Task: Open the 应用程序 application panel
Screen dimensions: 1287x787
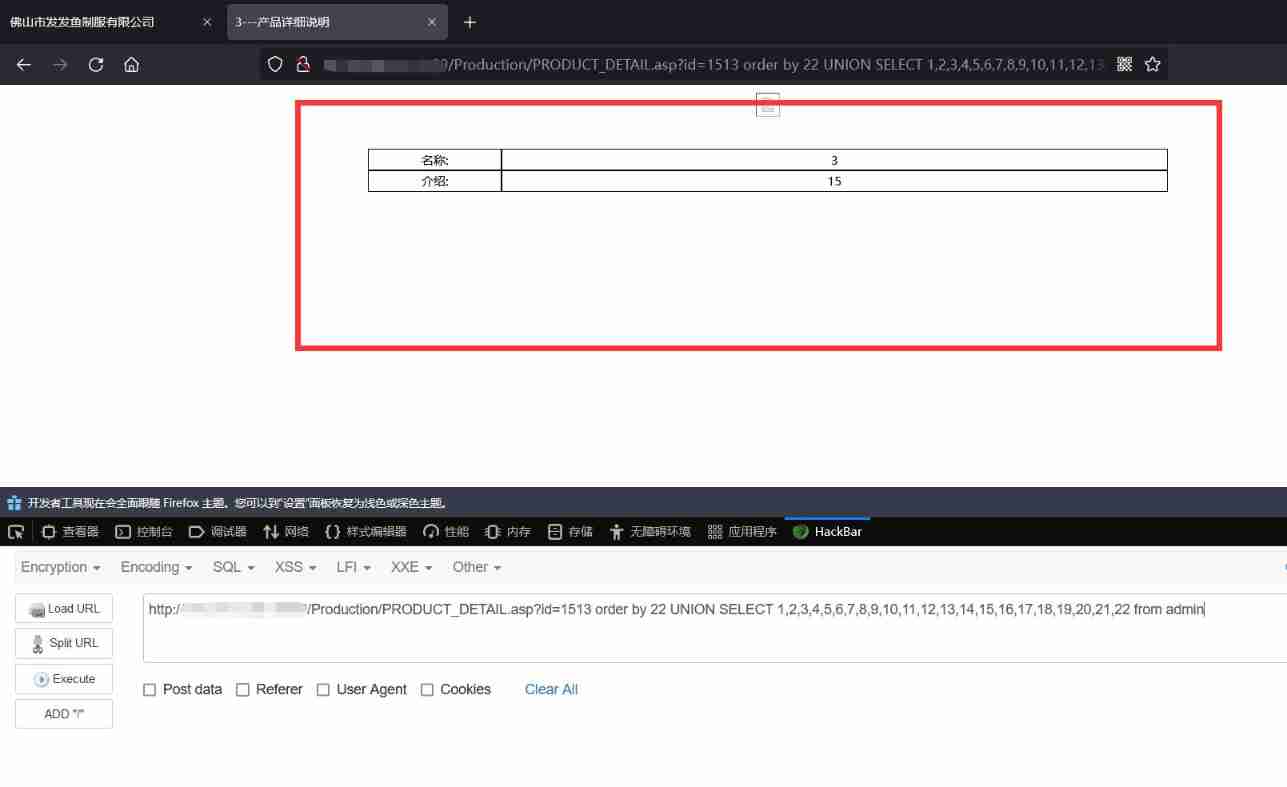Action: [742, 532]
